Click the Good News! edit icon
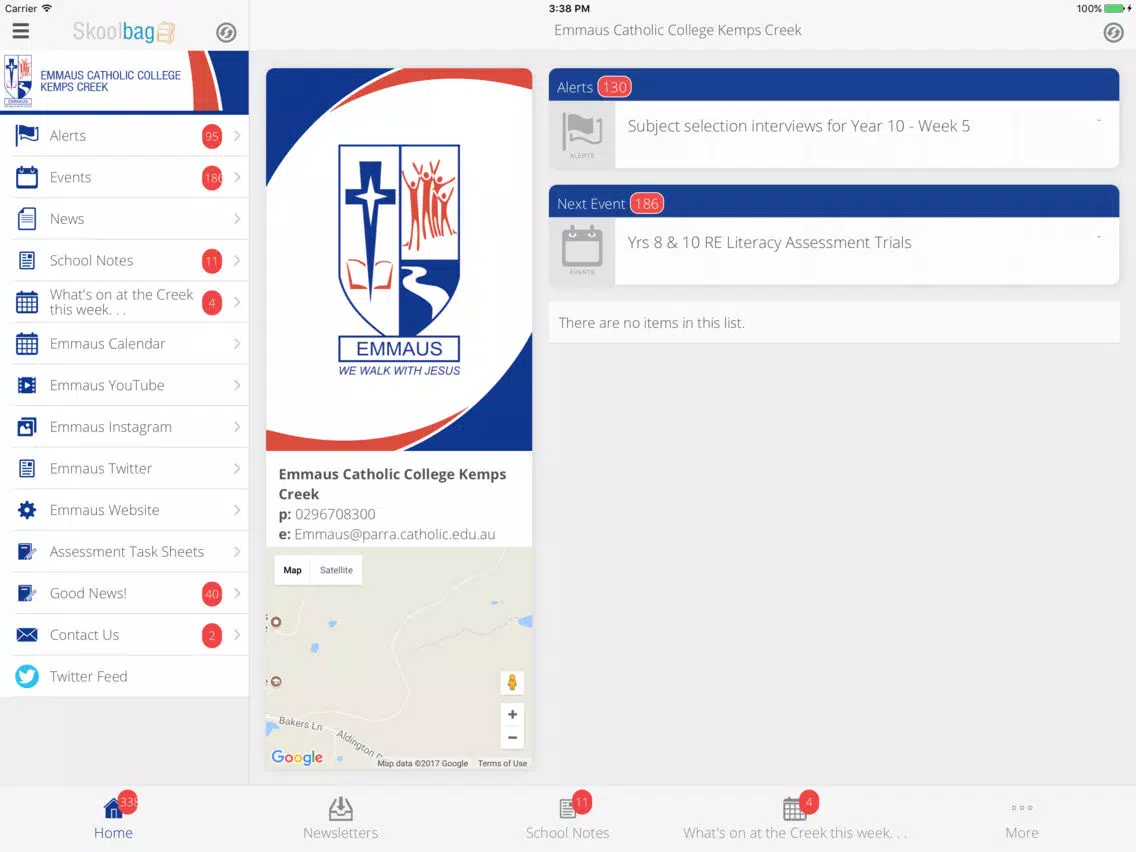Image resolution: width=1136 pixels, height=852 pixels. coord(27,593)
